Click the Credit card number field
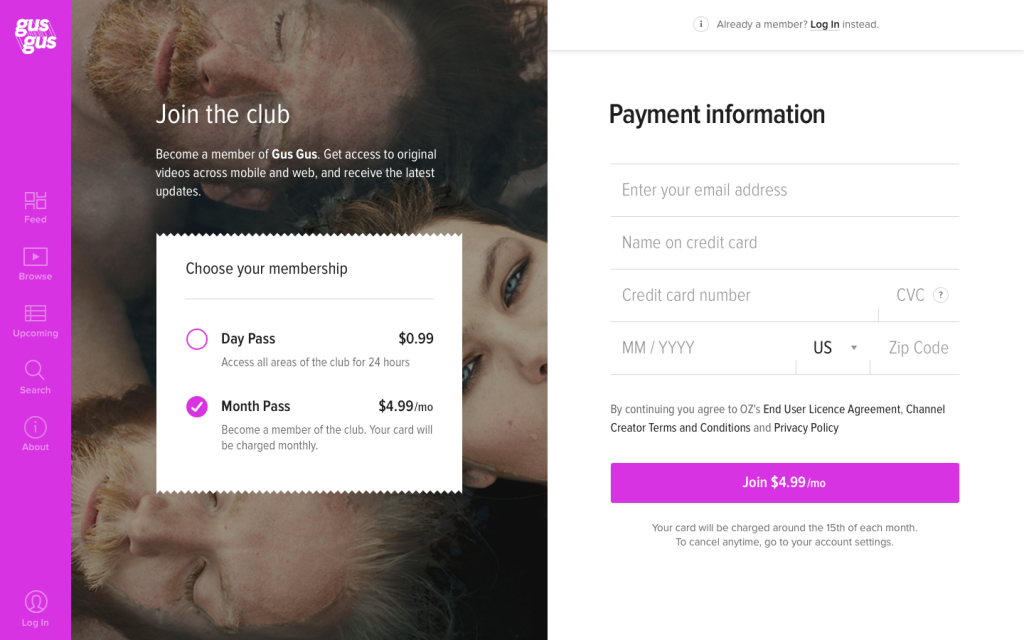The width and height of the screenshot is (1024, 640). [744, 295]
